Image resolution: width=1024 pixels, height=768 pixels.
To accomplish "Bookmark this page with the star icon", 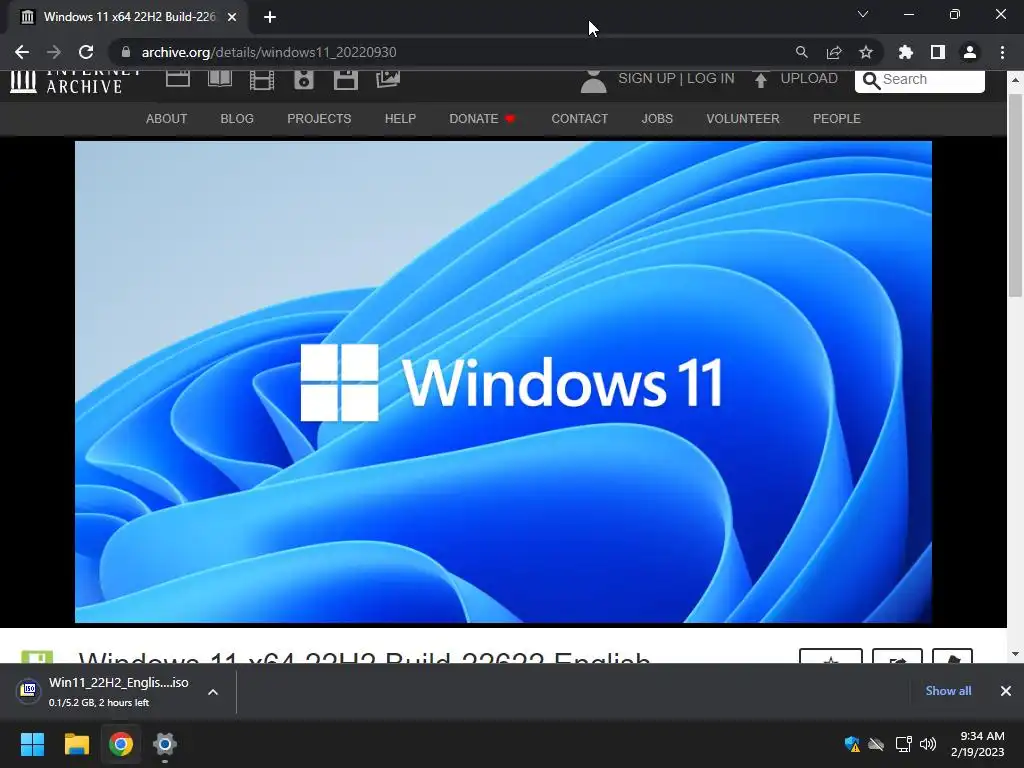I will (x=865, y=52).
